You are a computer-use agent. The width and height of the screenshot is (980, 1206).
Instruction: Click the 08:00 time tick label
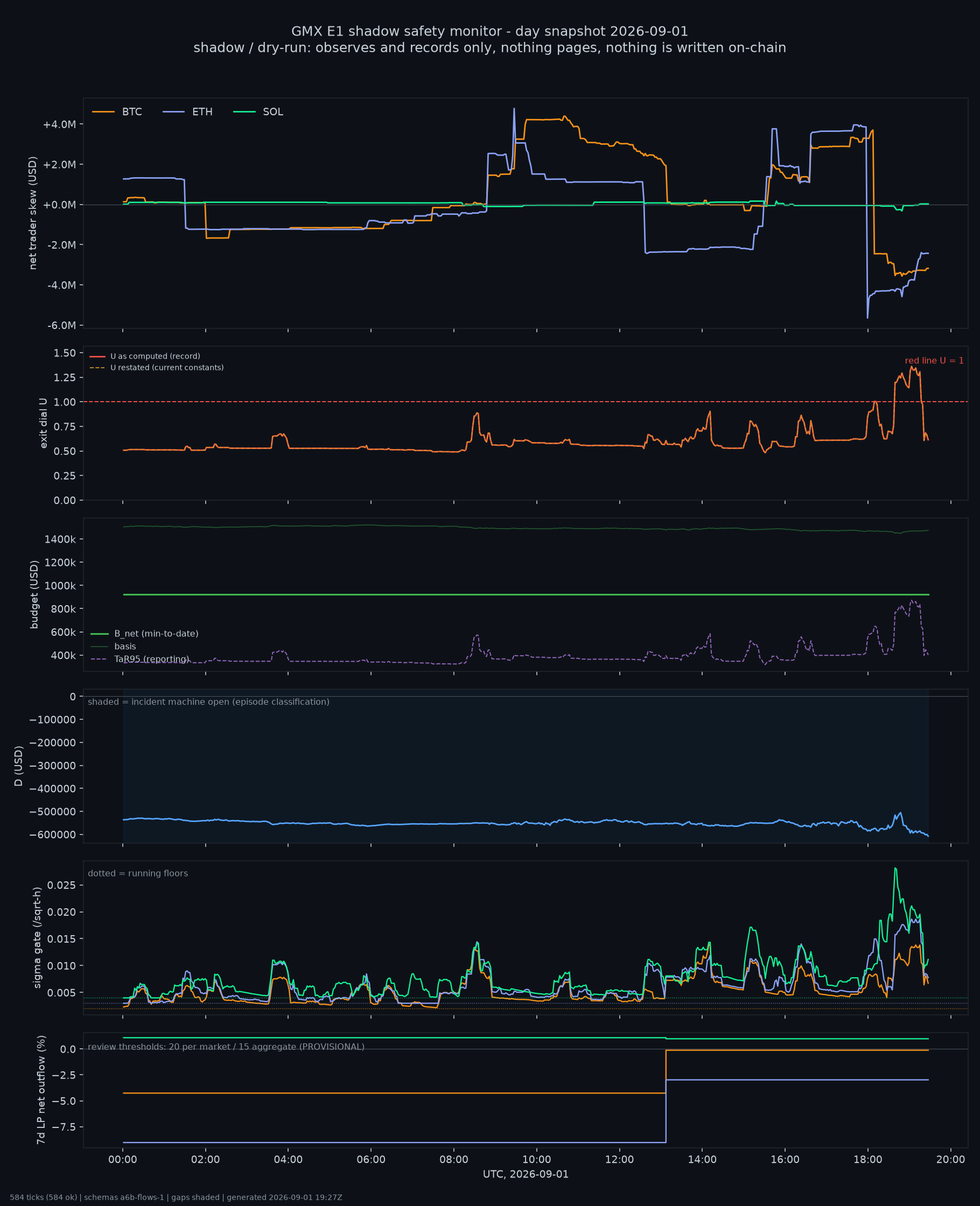click(x=454, y=1160)
